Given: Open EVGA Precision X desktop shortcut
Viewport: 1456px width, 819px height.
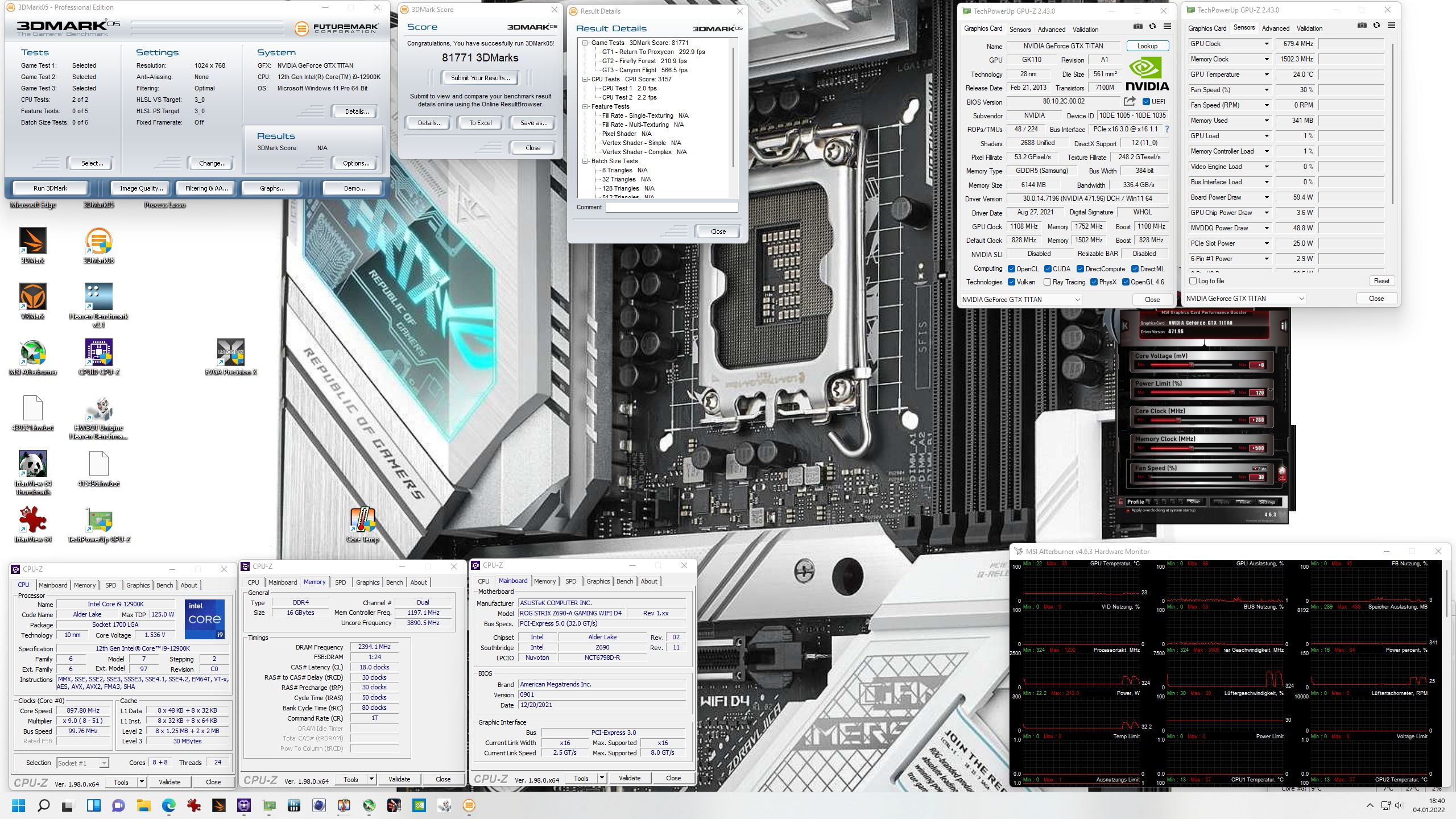Looking at the screenshot, I should click(x=231, y=357).
